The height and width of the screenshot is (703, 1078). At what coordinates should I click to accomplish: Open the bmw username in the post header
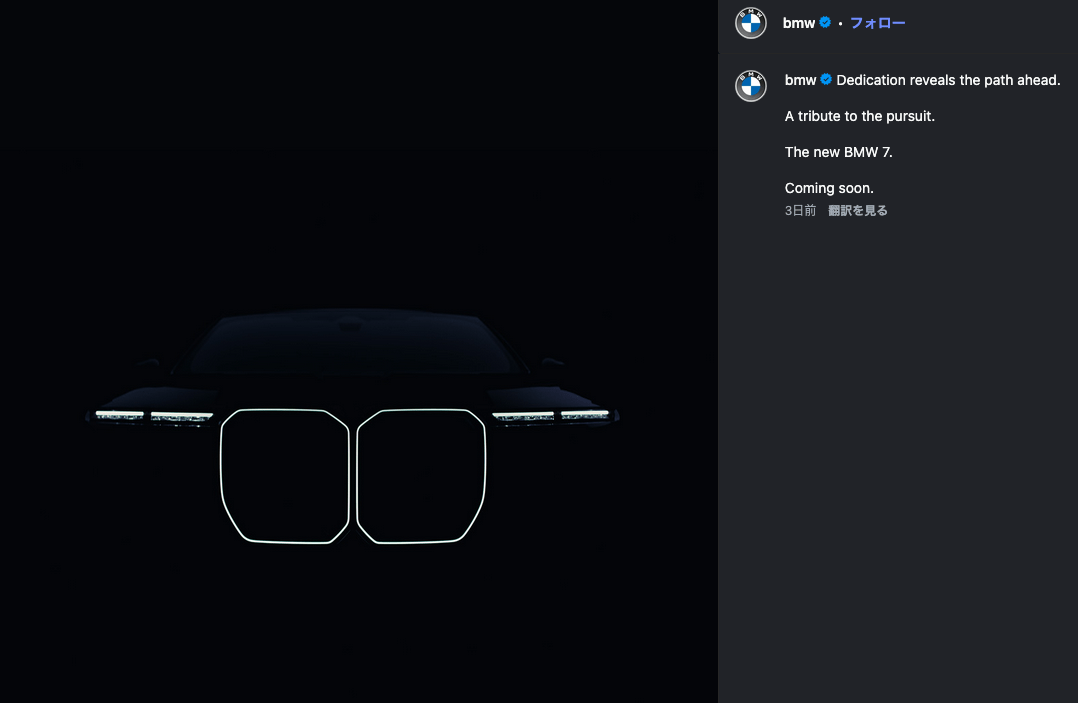click(x=799, y=23)
